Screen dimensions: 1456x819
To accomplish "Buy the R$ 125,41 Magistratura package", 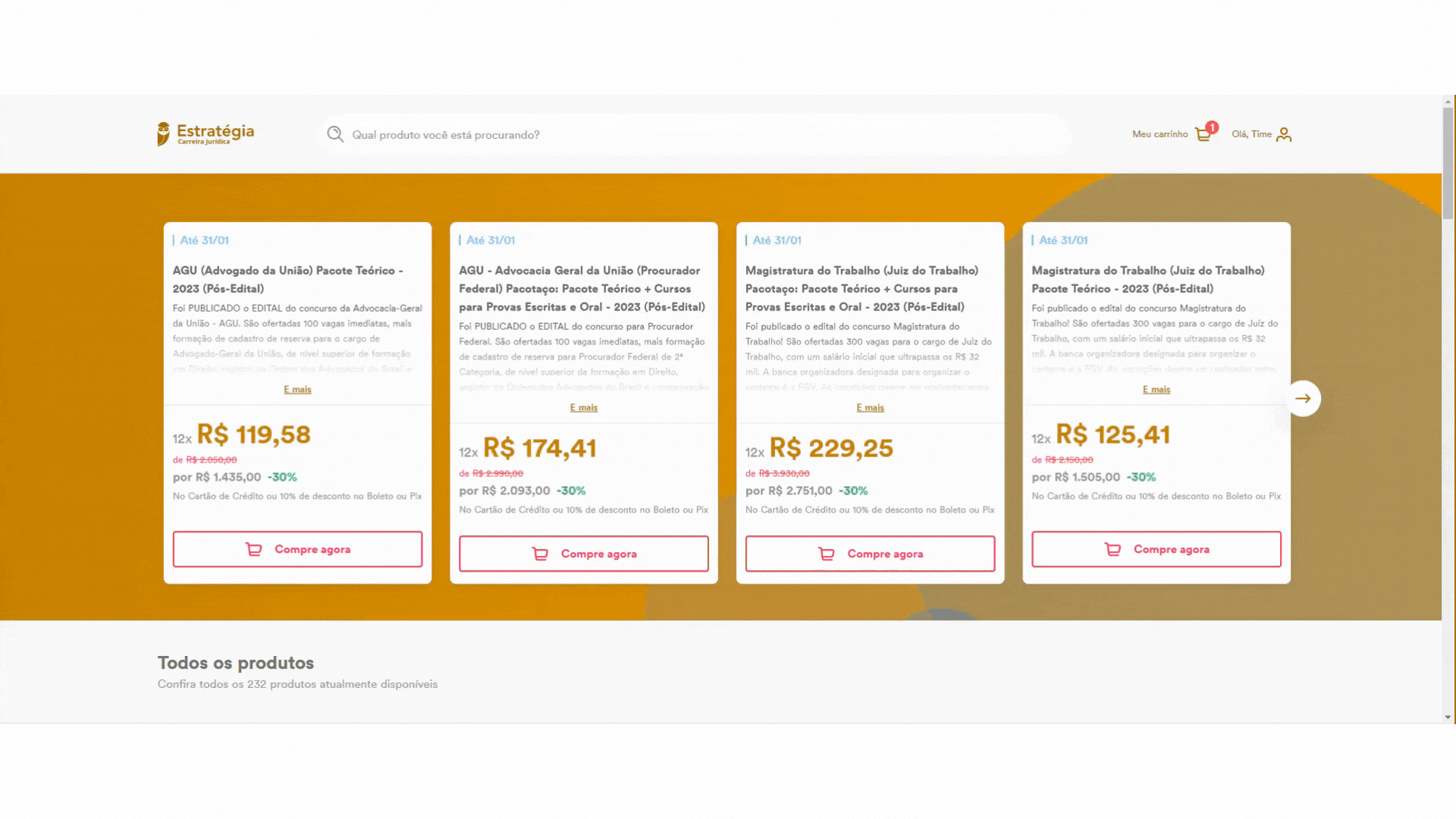I will tap(1156, 549).
